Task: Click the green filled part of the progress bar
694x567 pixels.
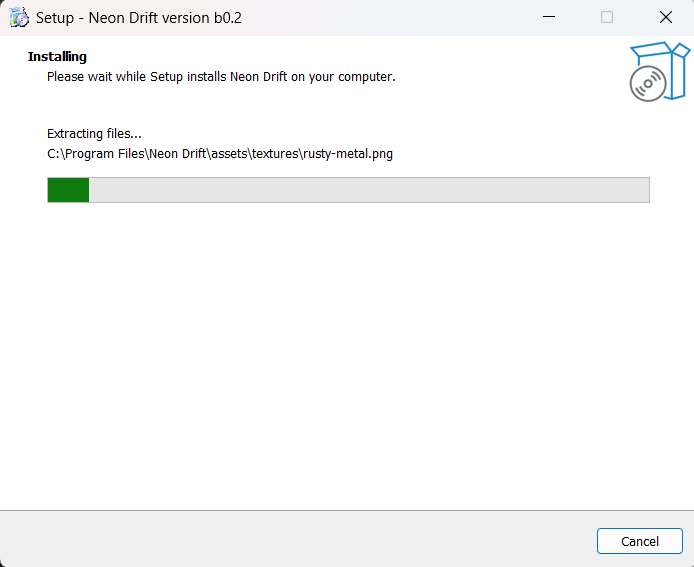Action: coord(68,190)
